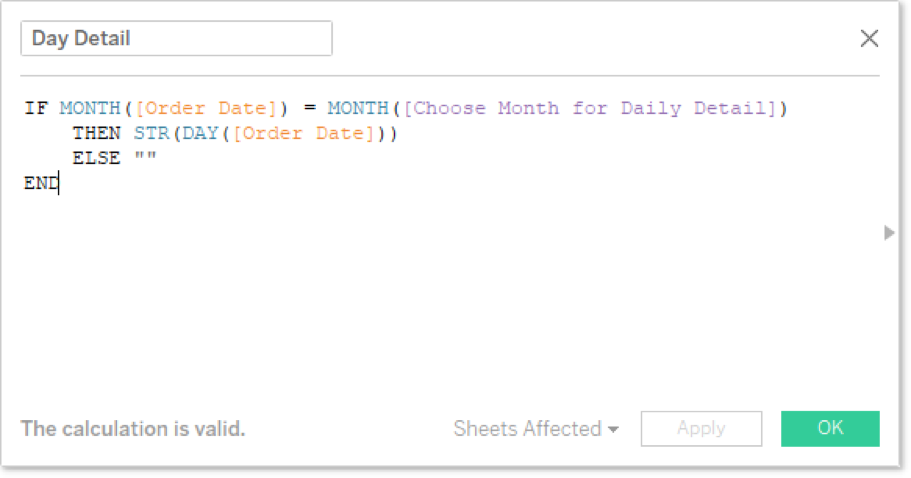Click into the Day Detail name field
Viewport: 911px width, 478px height.
pyautogui.click(x=177, y=38)
